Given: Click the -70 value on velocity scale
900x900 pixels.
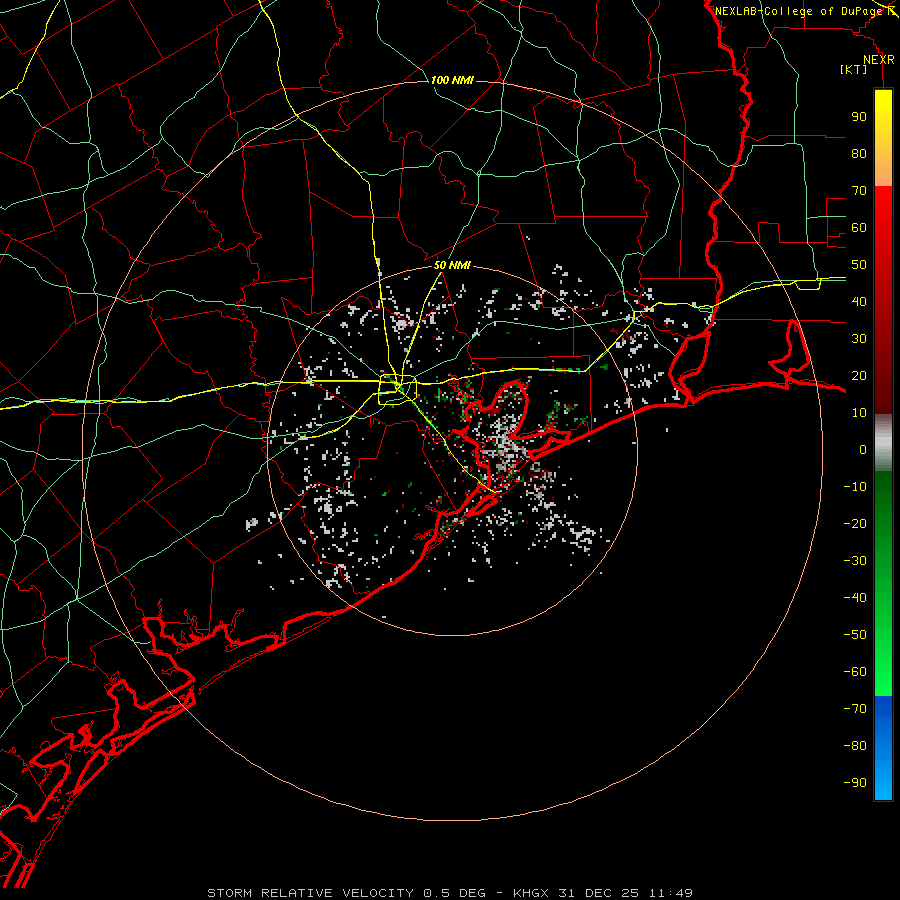Looking at the screenshot, I should (855, 709).
